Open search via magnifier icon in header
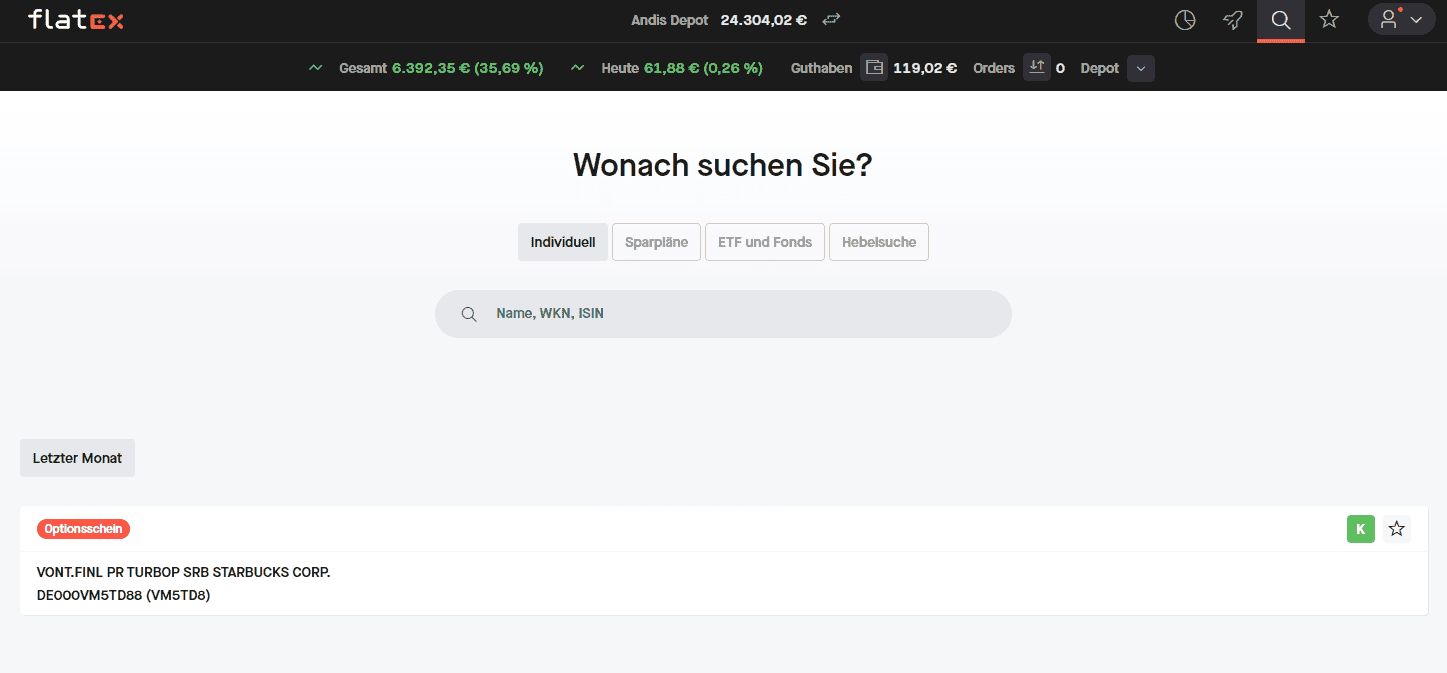 pos(1280,20)
